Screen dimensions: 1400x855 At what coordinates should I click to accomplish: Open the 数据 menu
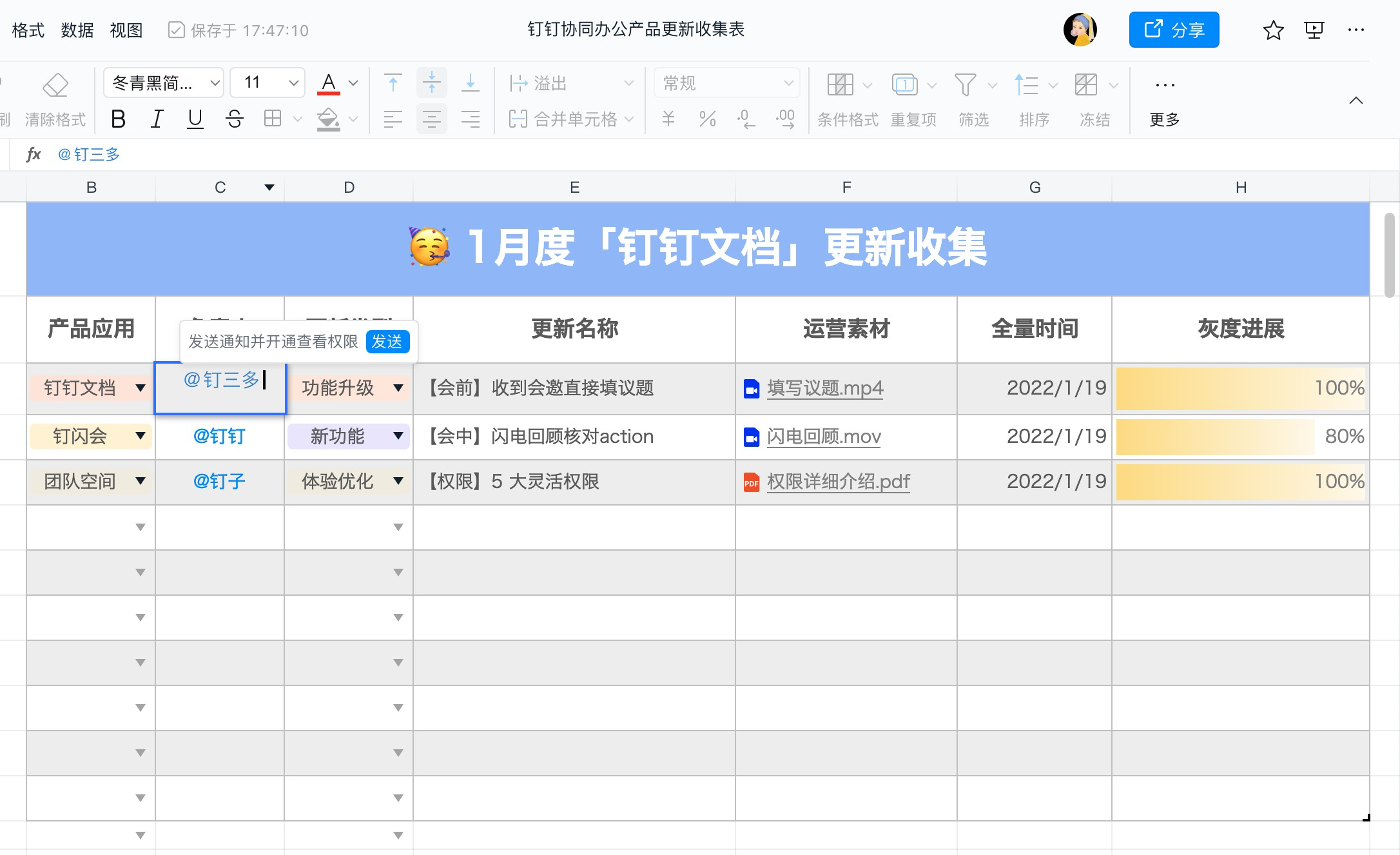[x=77, y=30]
